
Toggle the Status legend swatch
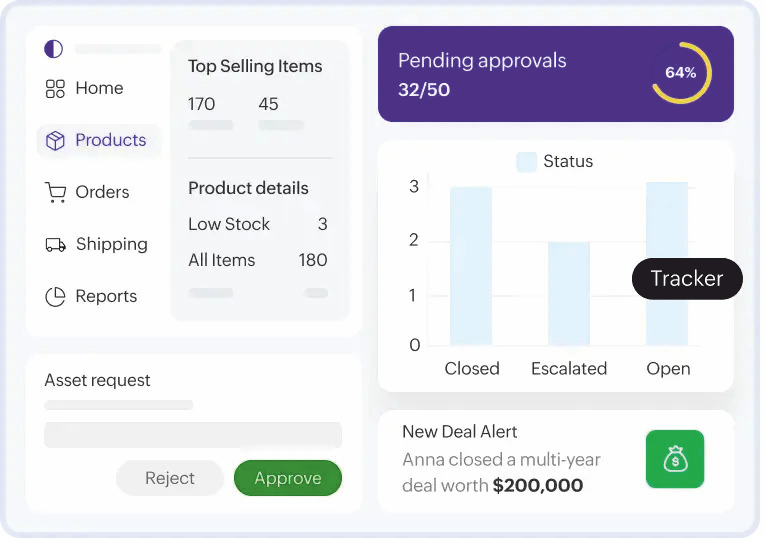click(526, 162)
